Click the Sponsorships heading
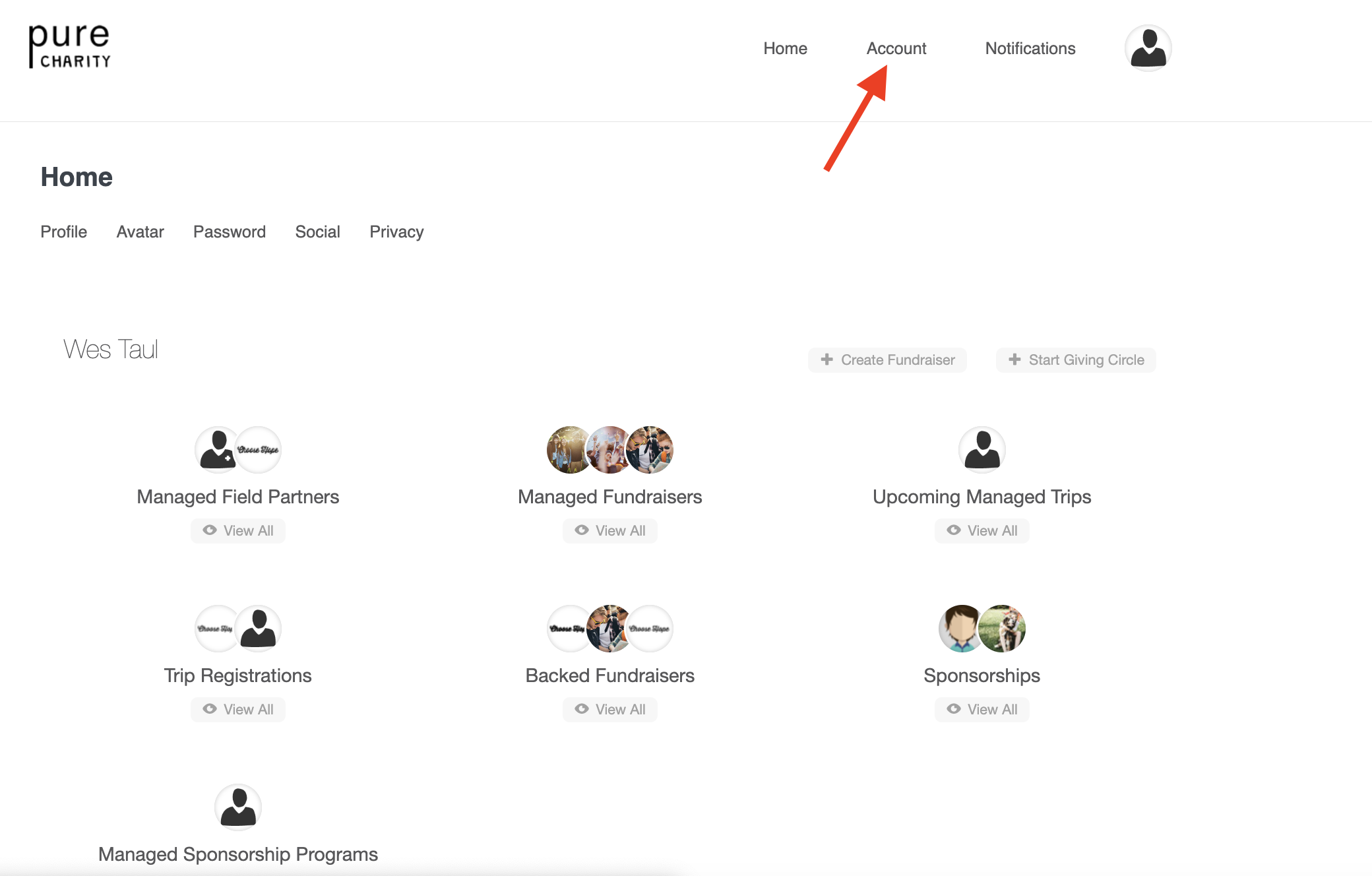The image size is (1372, 876). coord(982,675)
